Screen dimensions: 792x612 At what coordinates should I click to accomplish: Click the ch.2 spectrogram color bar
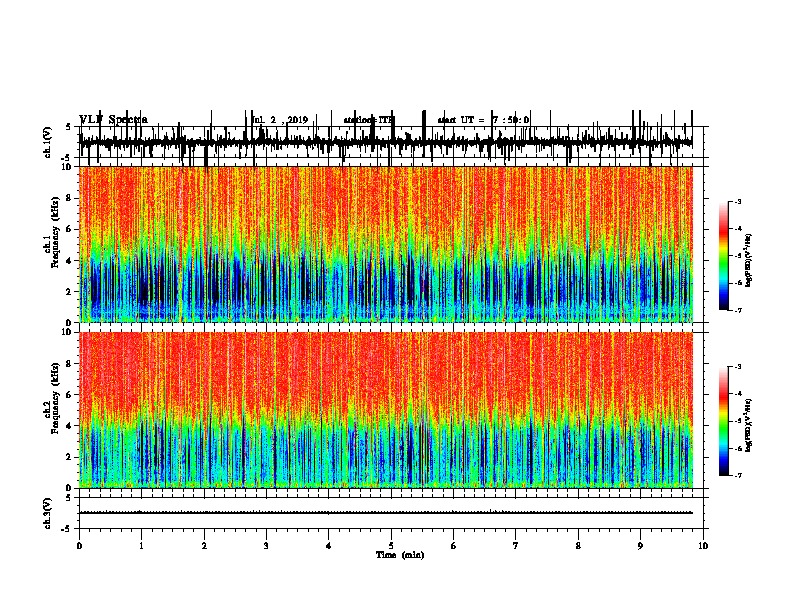724,421
